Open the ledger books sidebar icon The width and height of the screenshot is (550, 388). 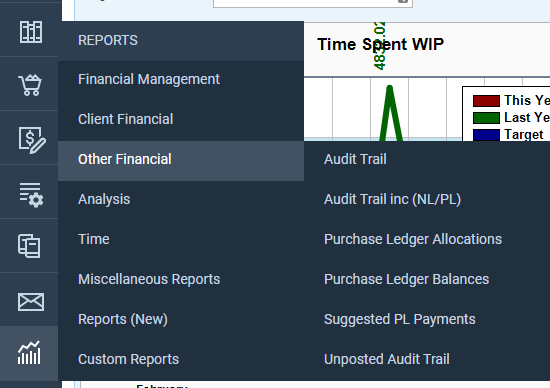[x=31, y=32]
